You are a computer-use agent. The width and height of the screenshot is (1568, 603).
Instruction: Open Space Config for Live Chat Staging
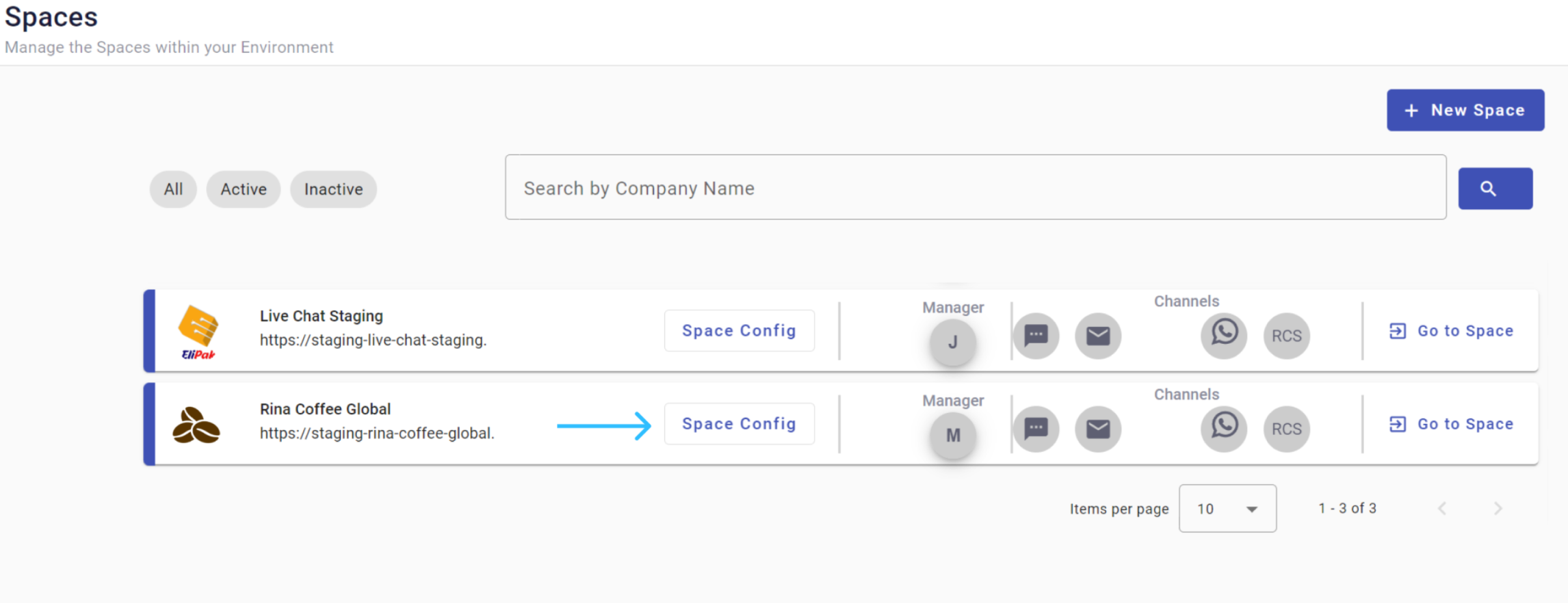[x=739, y=331]
